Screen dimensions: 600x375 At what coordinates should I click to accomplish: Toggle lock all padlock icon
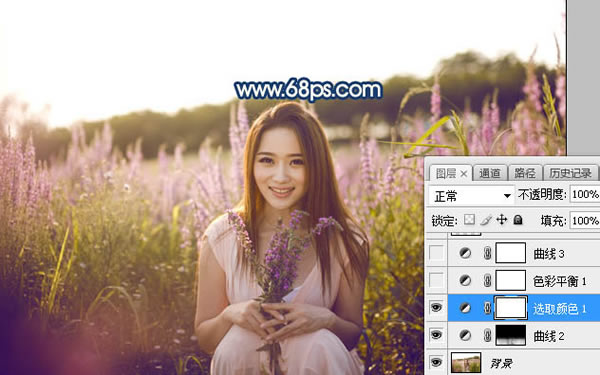click(x=518, y=220)
